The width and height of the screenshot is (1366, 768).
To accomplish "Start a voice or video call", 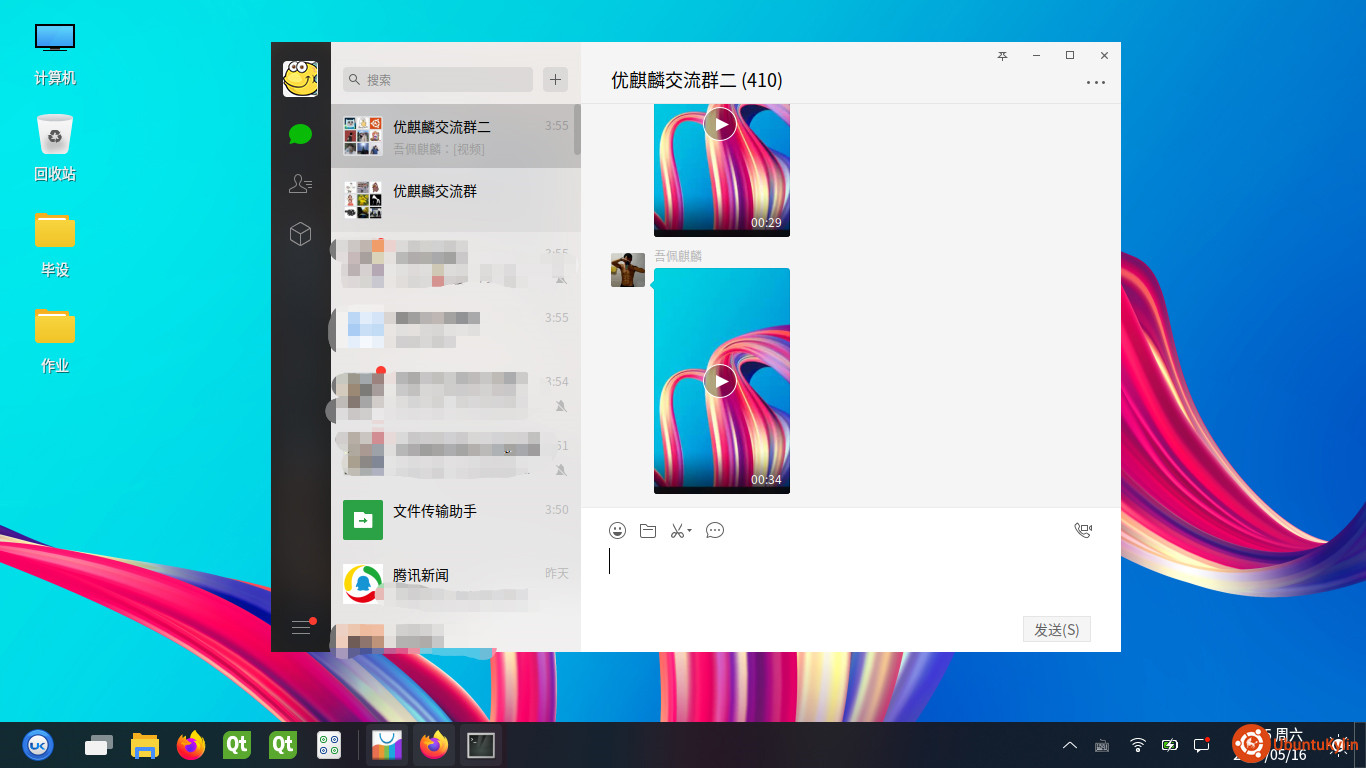I will [x=1083, y=531].
